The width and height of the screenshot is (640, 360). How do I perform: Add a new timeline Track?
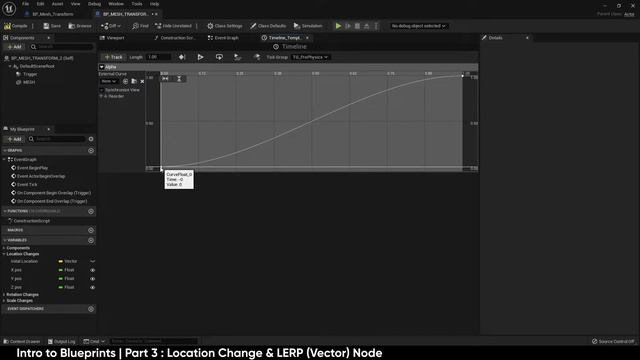click(x=113, y=58)
